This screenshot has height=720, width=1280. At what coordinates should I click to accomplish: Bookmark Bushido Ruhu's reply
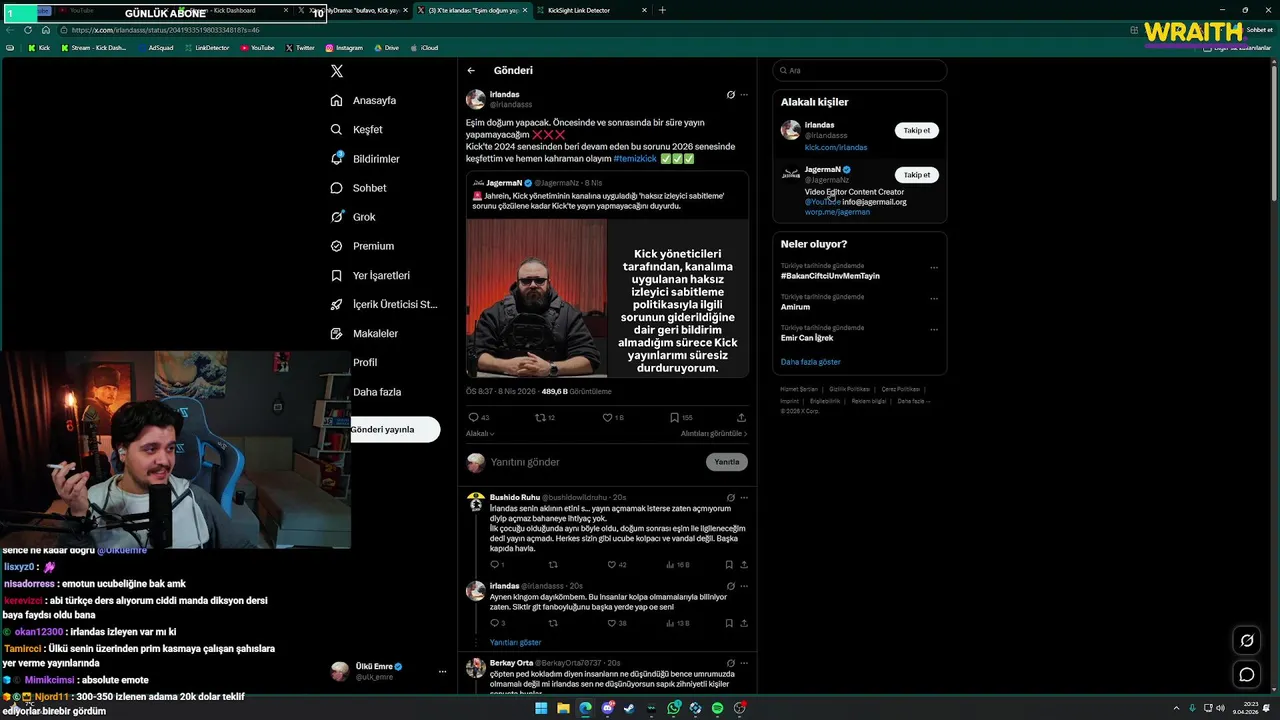[x=729, y=565]
